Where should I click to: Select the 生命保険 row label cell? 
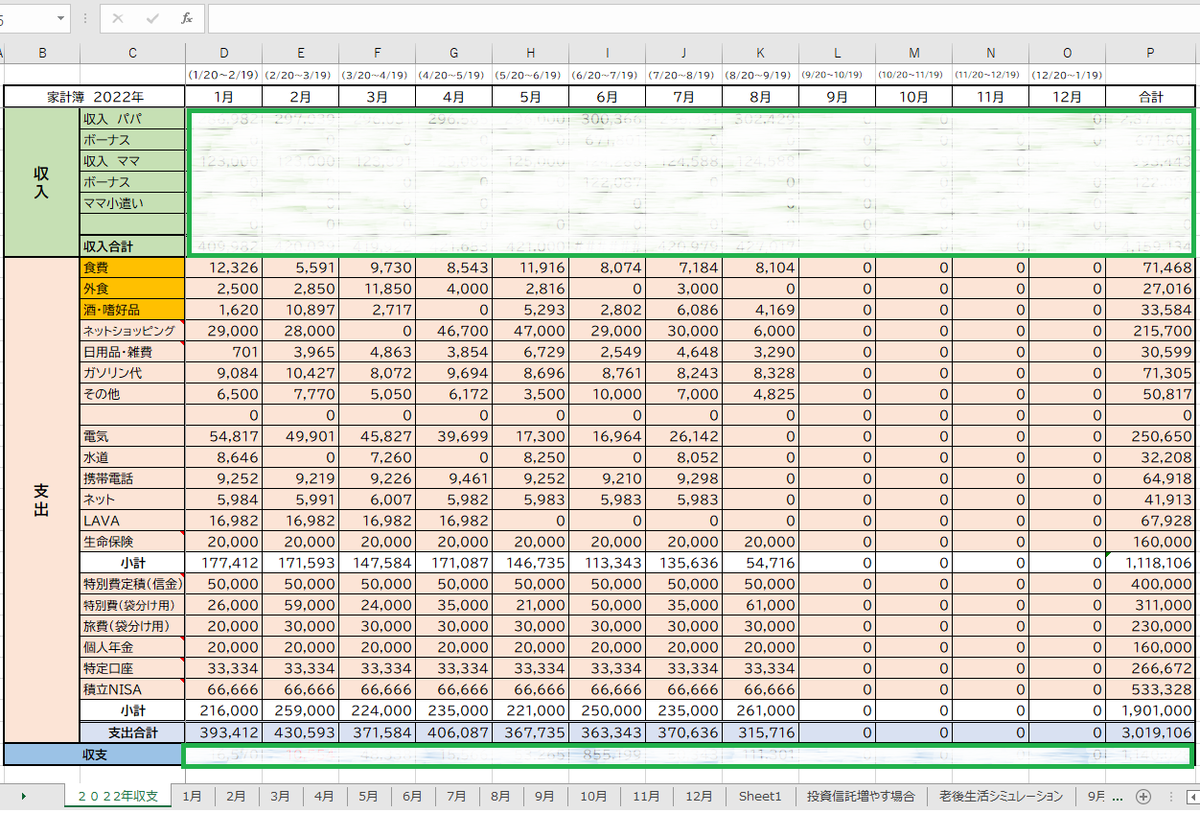(x=133, y=541)
